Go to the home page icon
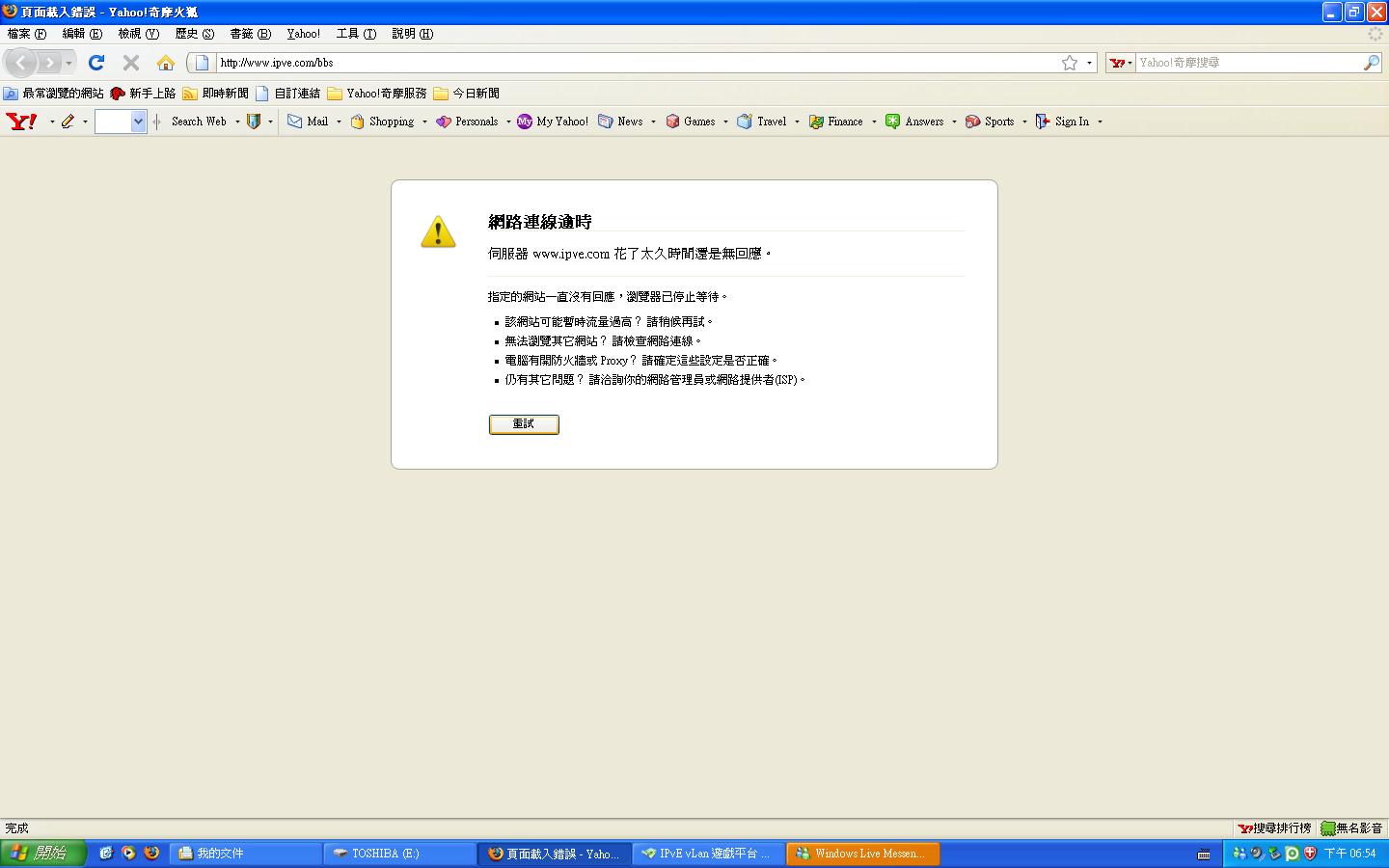 (166, 63)
